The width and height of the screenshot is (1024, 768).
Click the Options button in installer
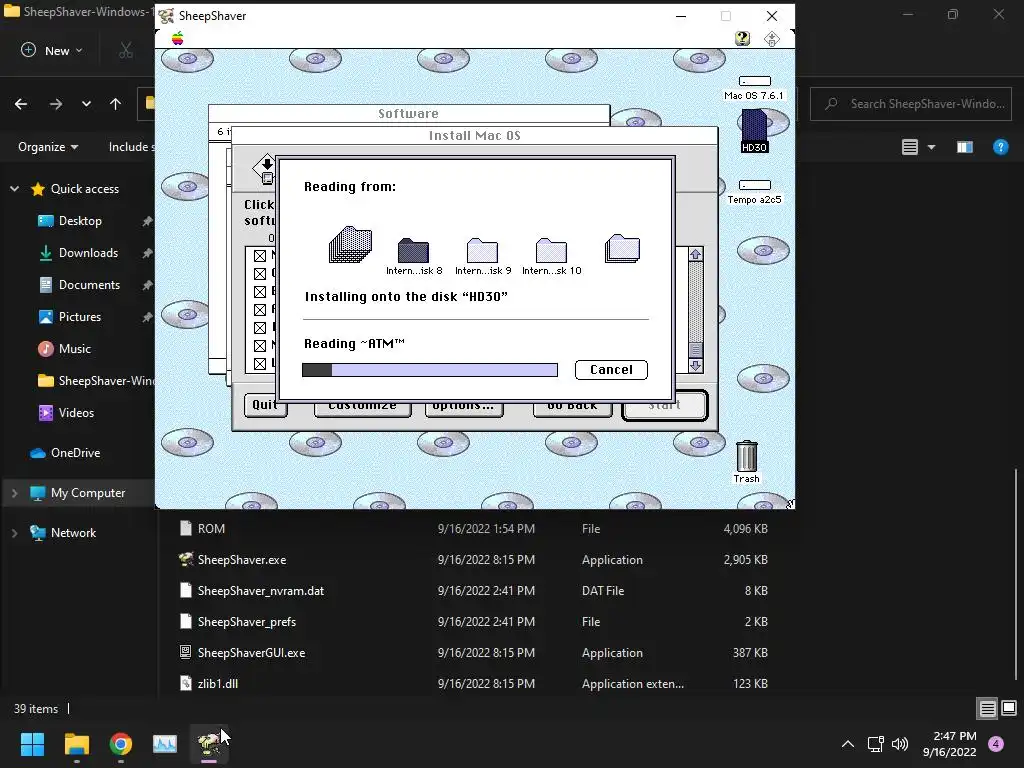pos(464,407)
